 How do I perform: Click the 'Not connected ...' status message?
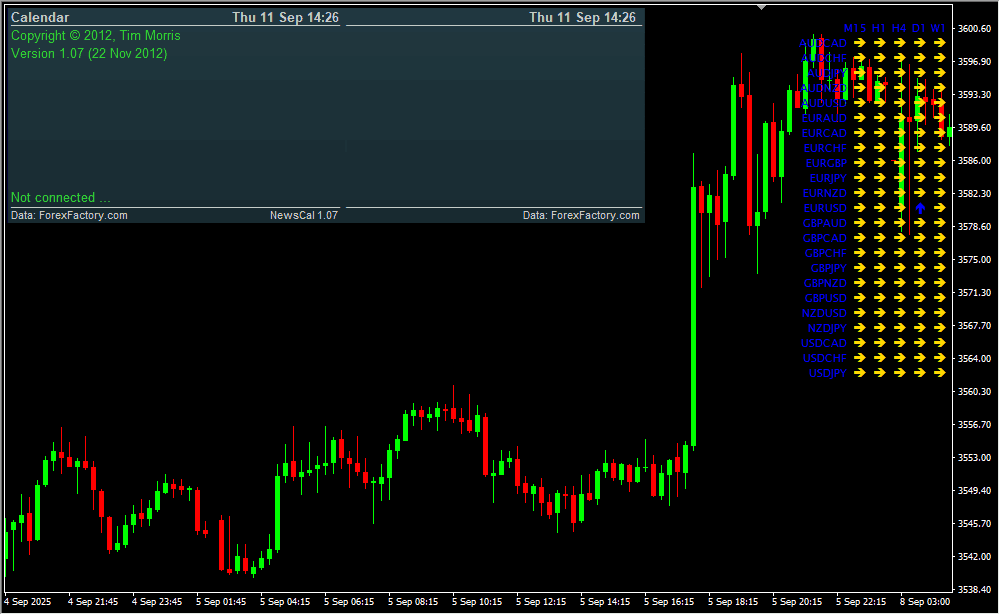click(x=60, y=197)
